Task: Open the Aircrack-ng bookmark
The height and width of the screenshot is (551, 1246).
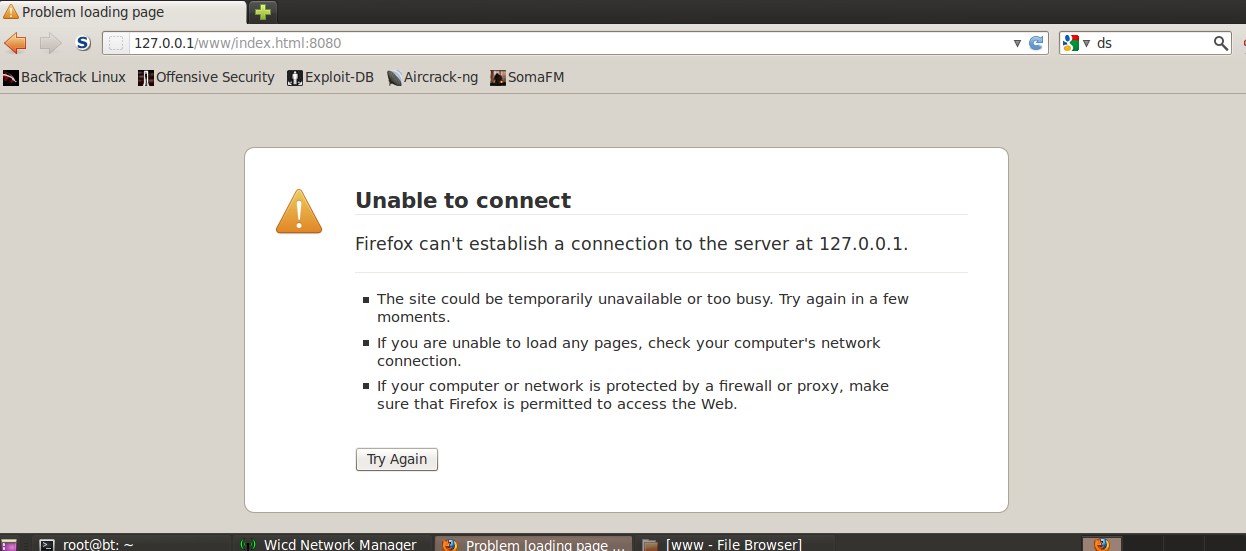Action: tap(432, 77)
